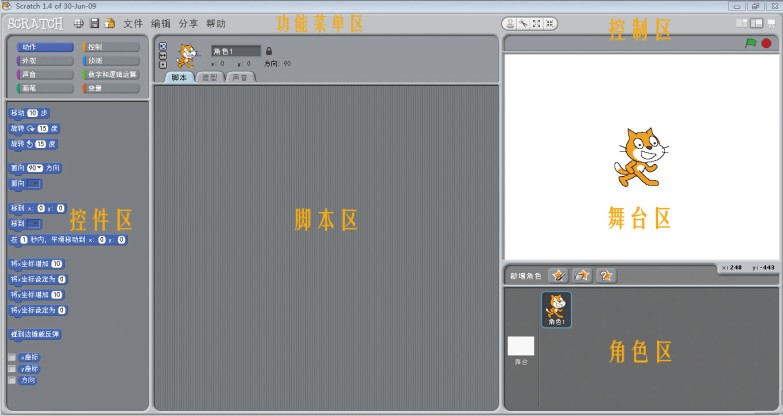Choose new sprite from file folder icon
Image resolution: width=783 pixels, height=416 pixels.
pos(582,275)
